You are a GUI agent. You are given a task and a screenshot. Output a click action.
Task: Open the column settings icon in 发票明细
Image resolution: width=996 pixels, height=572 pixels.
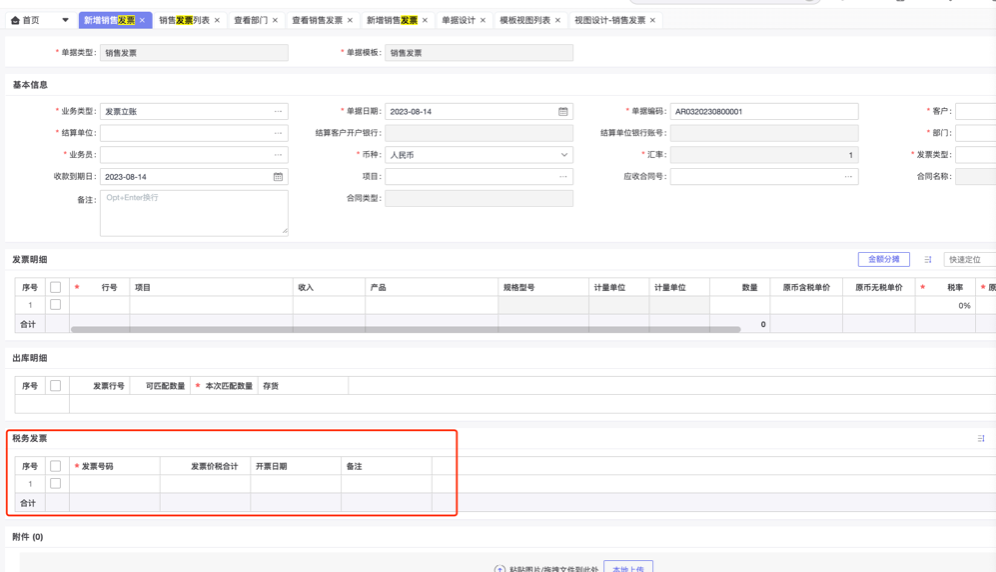click(928, 260)
